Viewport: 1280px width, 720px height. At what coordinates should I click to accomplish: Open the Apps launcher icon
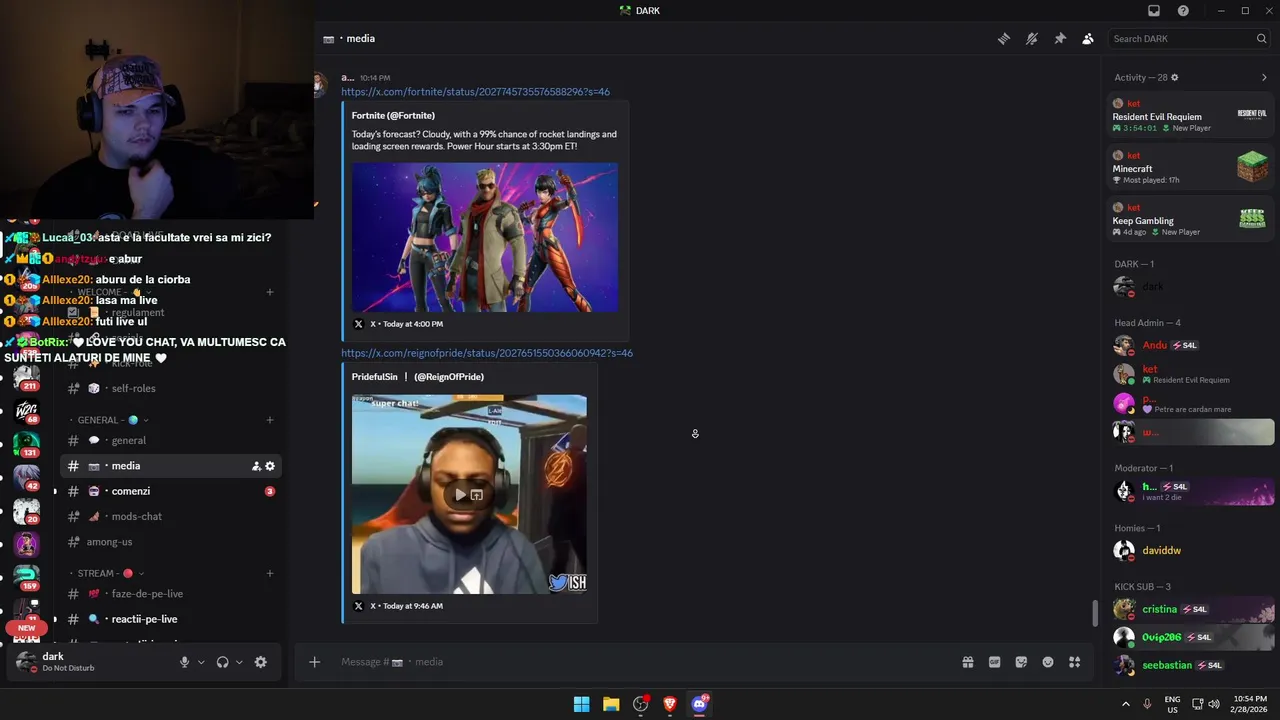(1075, 662)
